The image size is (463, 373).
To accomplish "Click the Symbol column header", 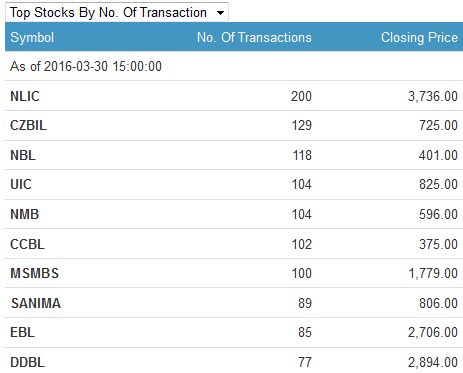I will tap(32, 37).
